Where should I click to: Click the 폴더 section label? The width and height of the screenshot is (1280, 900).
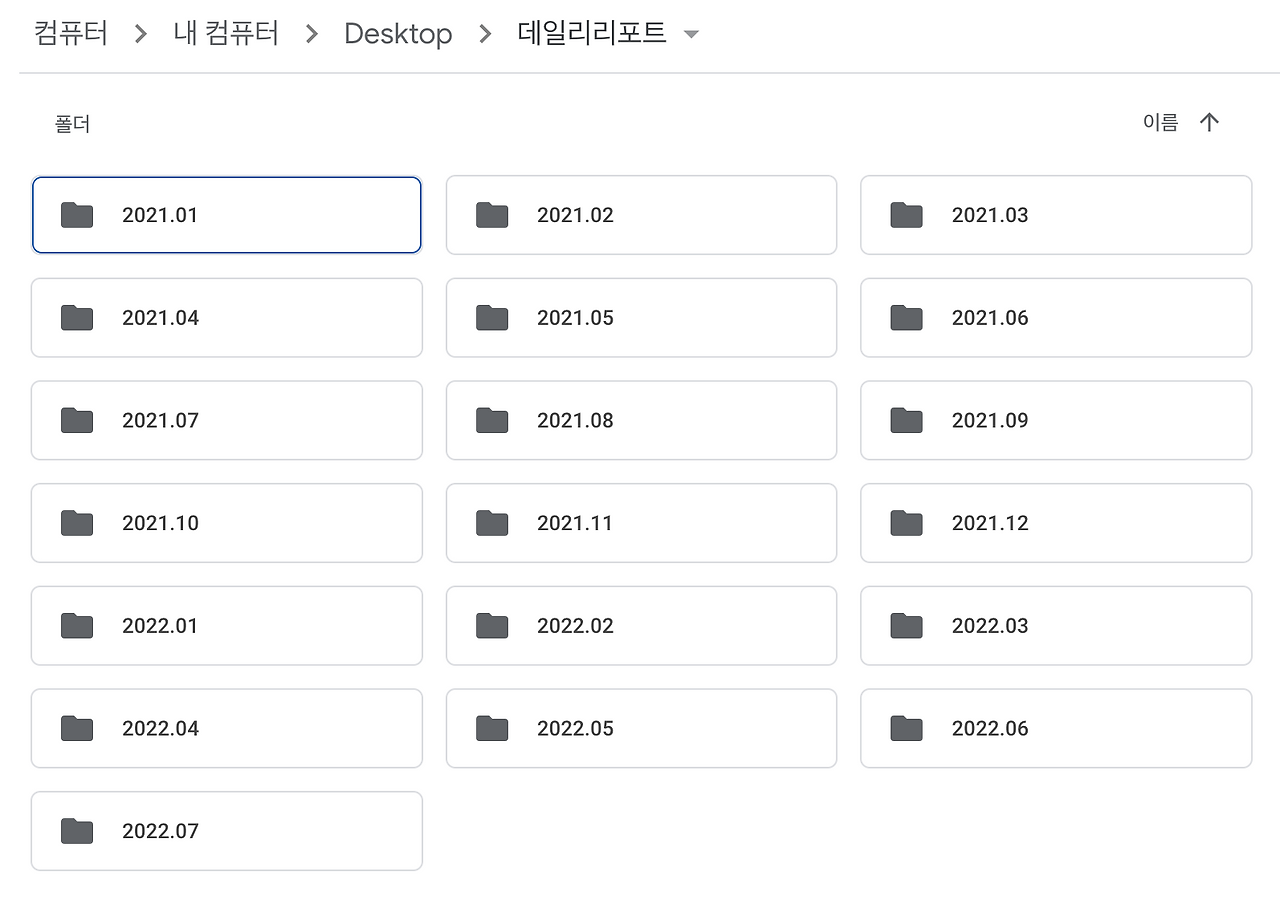(70, 123)
